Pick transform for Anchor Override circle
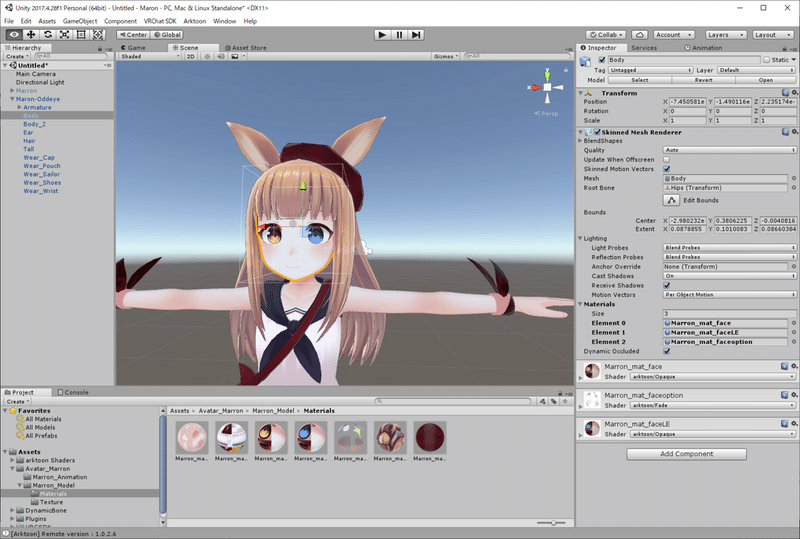The image size is (800, 539). tap(794, 266)
